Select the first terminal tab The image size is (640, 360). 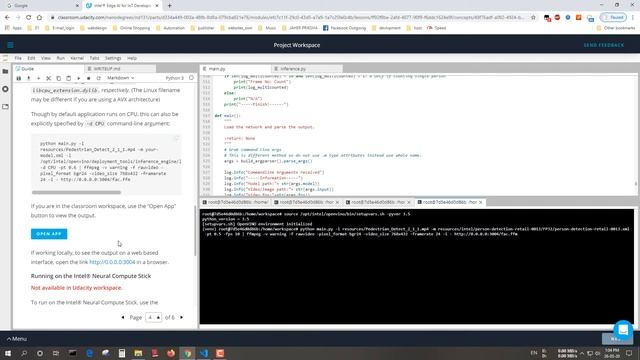(x=236, y=202)
